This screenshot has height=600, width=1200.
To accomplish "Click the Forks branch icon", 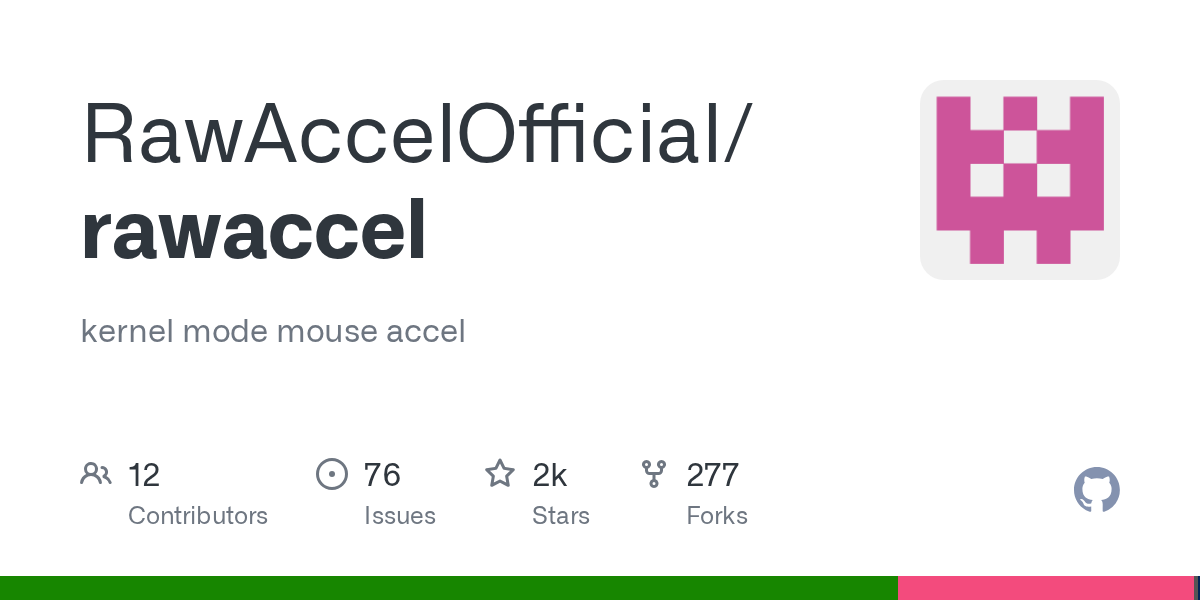I will coord(654,474).
